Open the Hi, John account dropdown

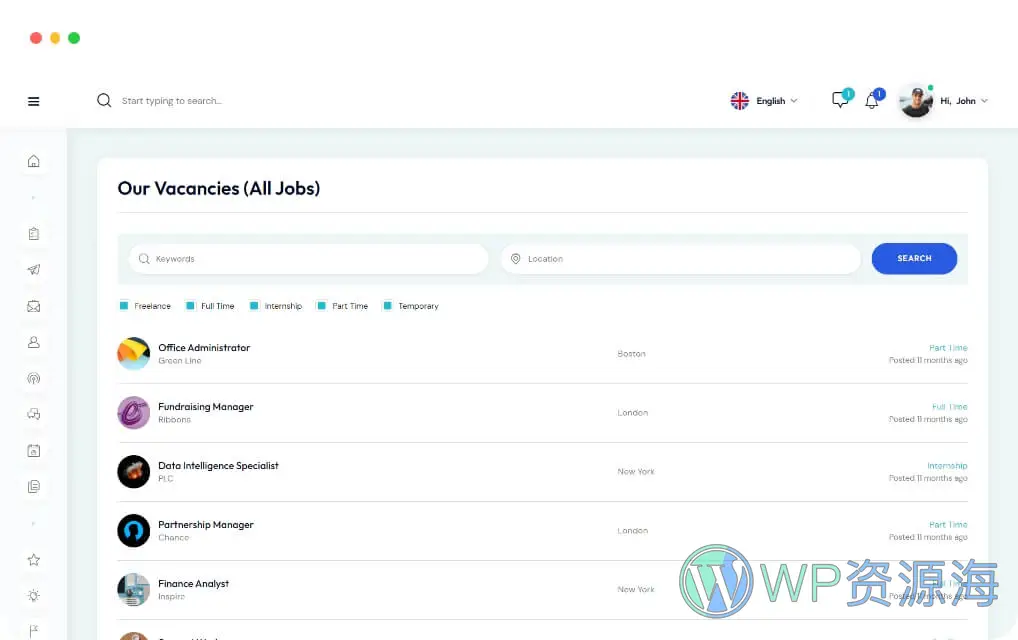[962, 101]
